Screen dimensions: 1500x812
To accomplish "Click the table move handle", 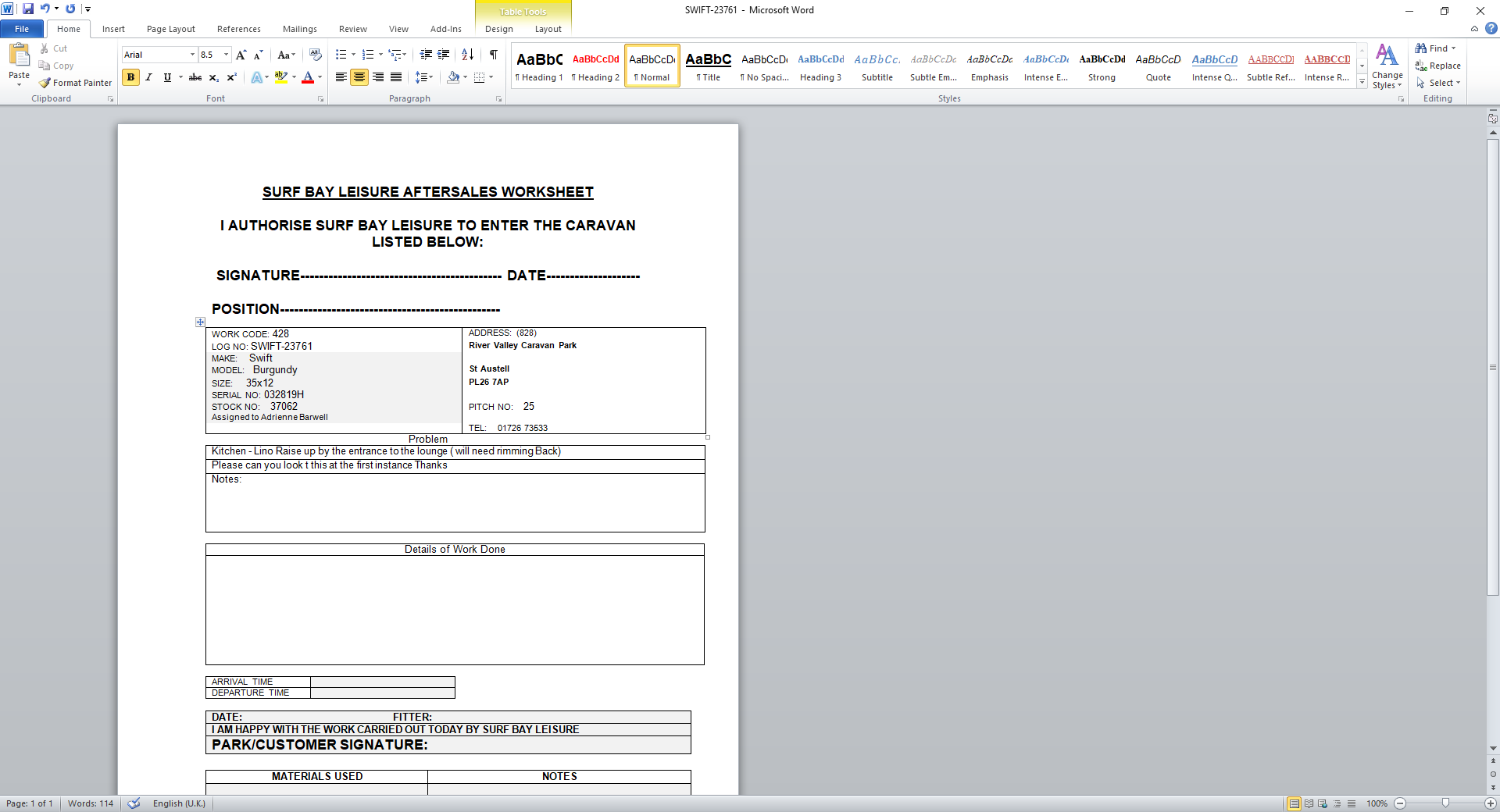I will click(200, 322).
